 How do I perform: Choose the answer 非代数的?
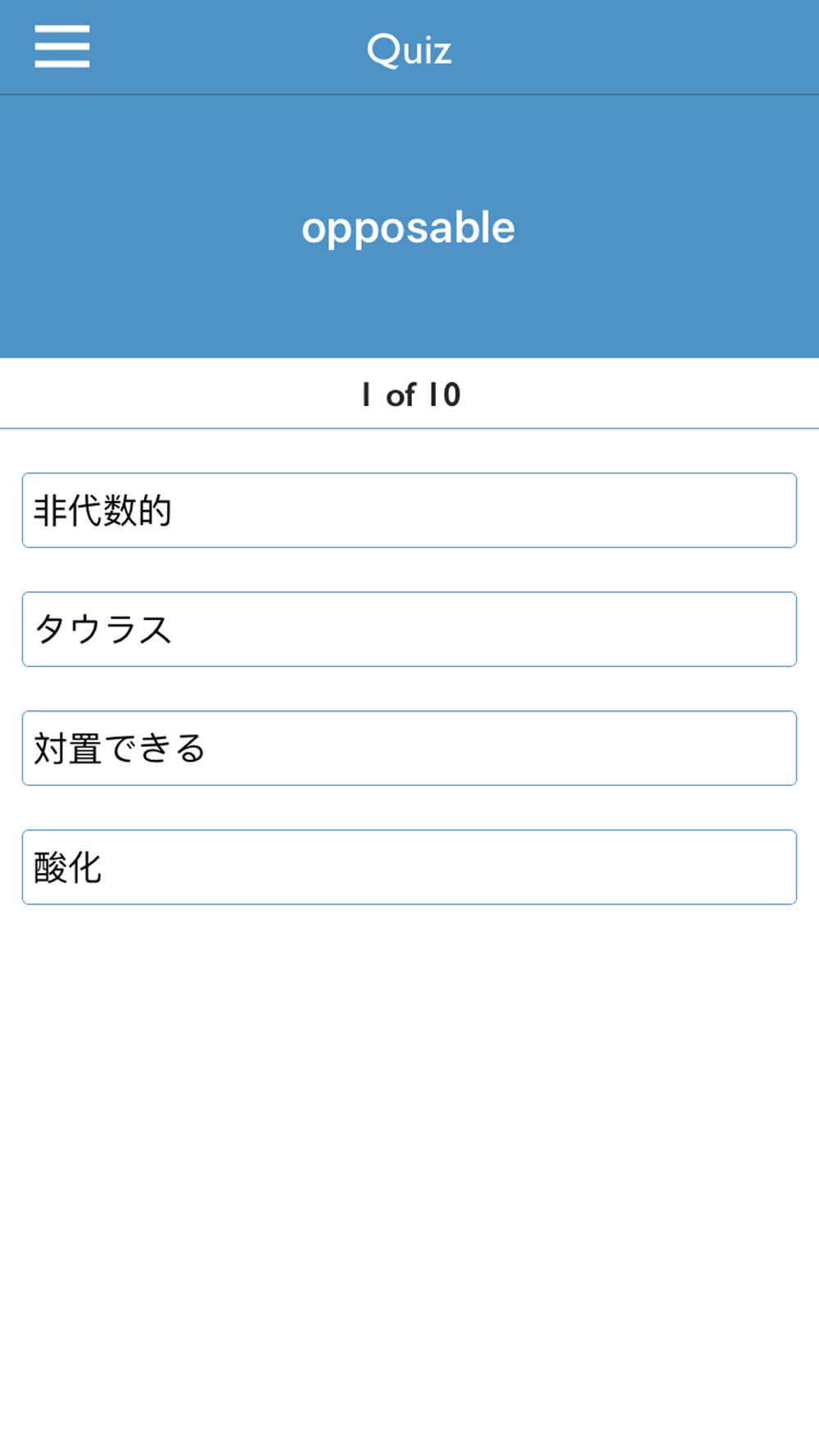pos(409,510)
